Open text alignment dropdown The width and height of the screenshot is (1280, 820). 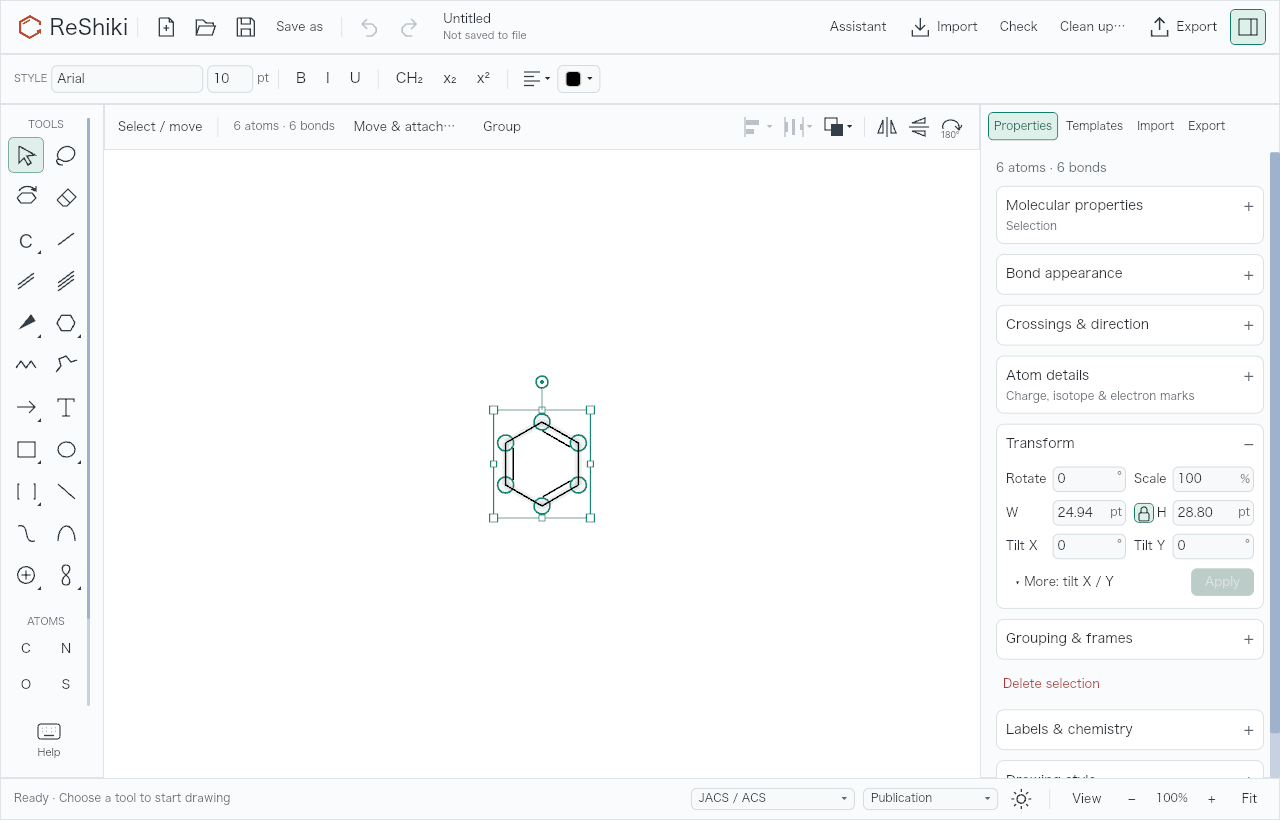pos(537,79)
